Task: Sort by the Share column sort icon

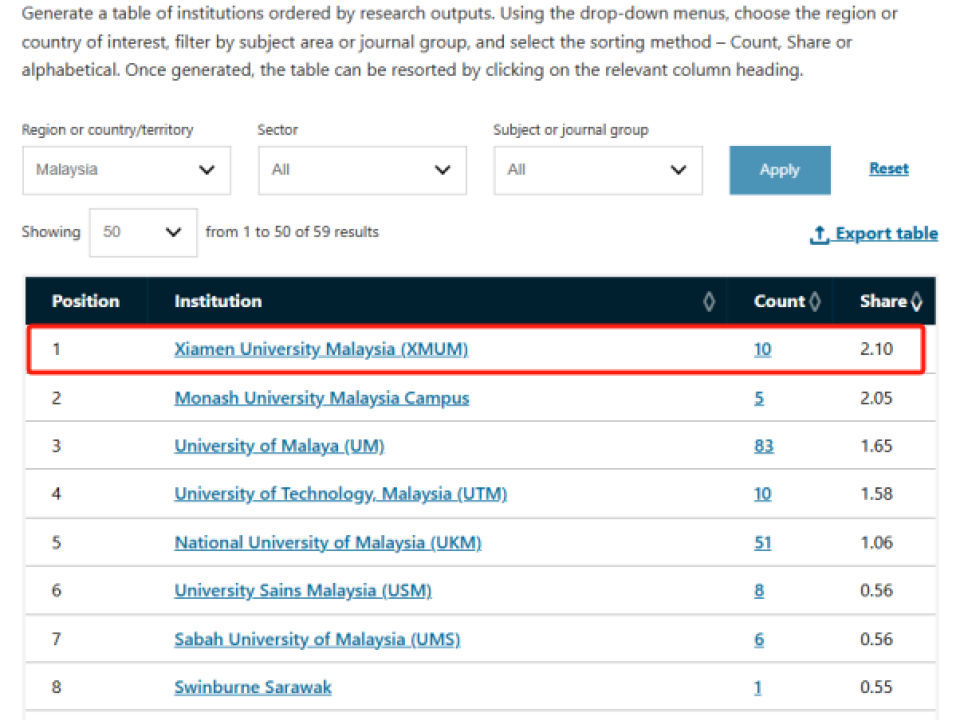Action: coord(917,301)
